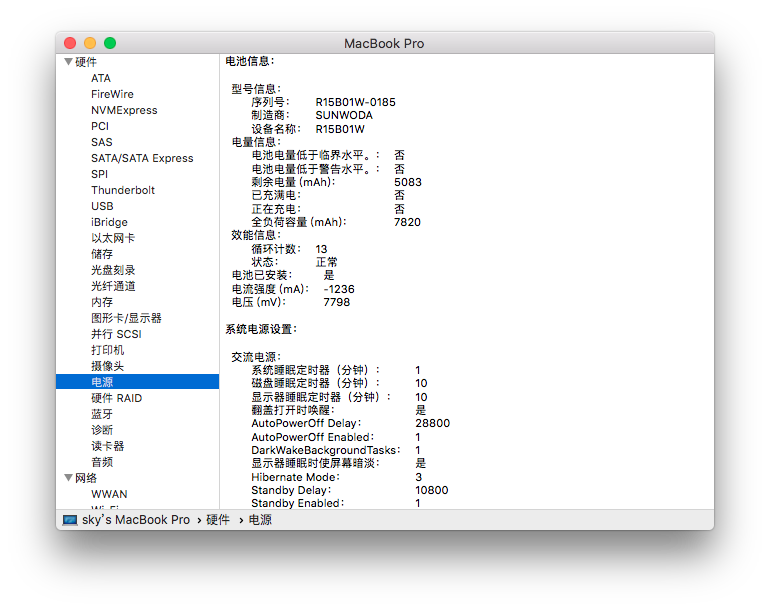This screenshot has height=610, width=770.
Task: Select 摄像头 in the sidebar
Action: tap(108, 366)
